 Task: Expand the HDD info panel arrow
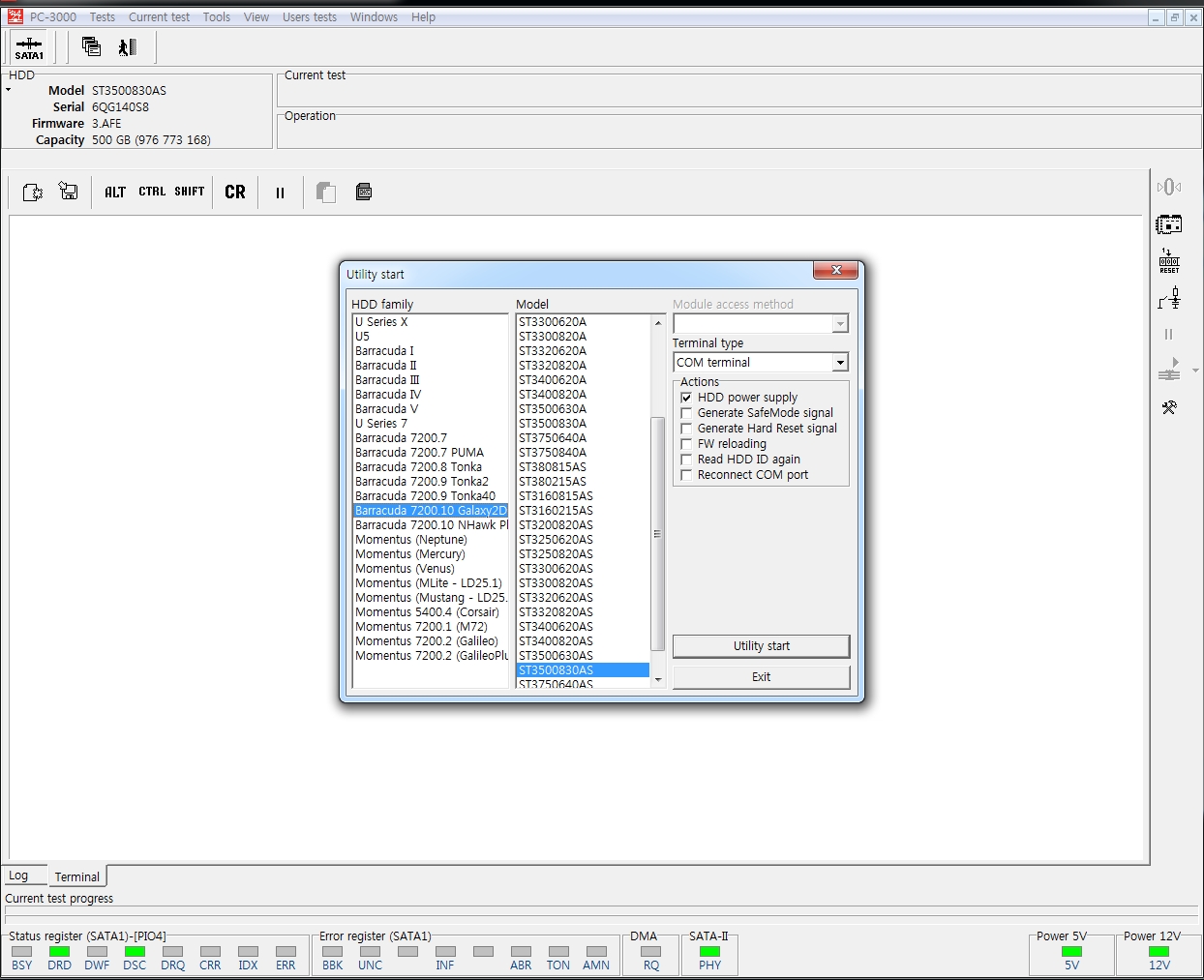point(9,90)
